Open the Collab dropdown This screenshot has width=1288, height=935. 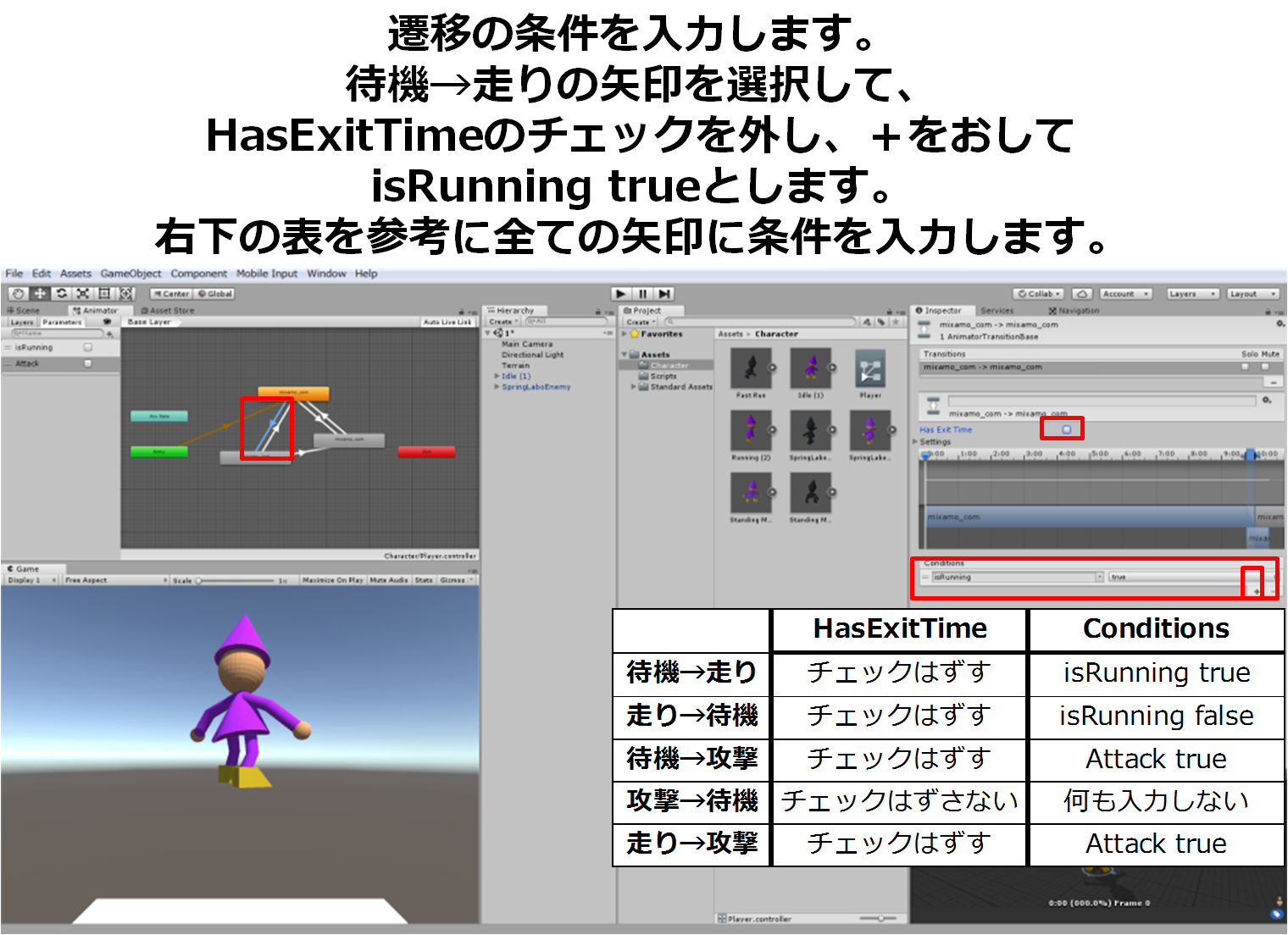[1039, 294]
